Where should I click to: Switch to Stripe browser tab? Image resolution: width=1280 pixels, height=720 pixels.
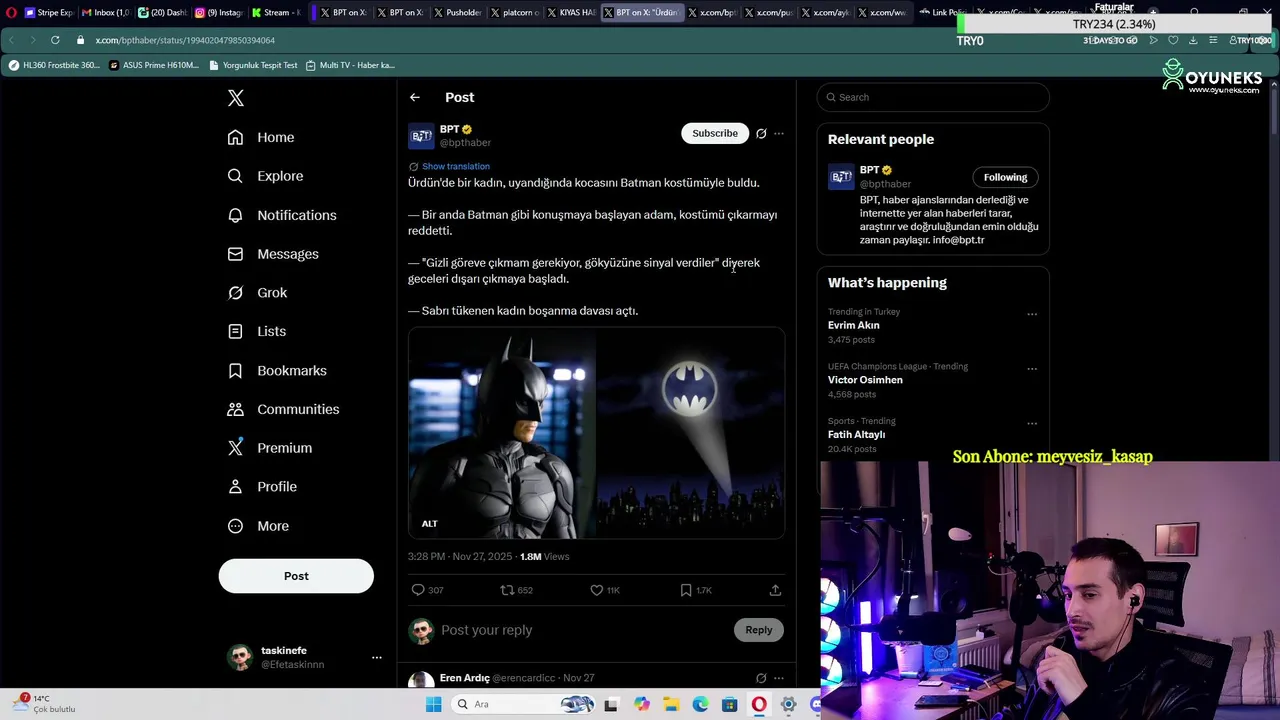tap(49, 13)
